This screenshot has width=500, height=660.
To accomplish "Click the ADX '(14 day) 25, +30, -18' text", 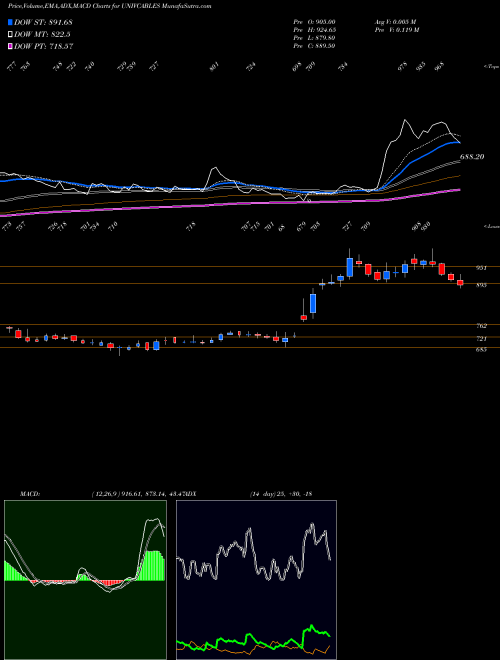I will click(280, 494).
